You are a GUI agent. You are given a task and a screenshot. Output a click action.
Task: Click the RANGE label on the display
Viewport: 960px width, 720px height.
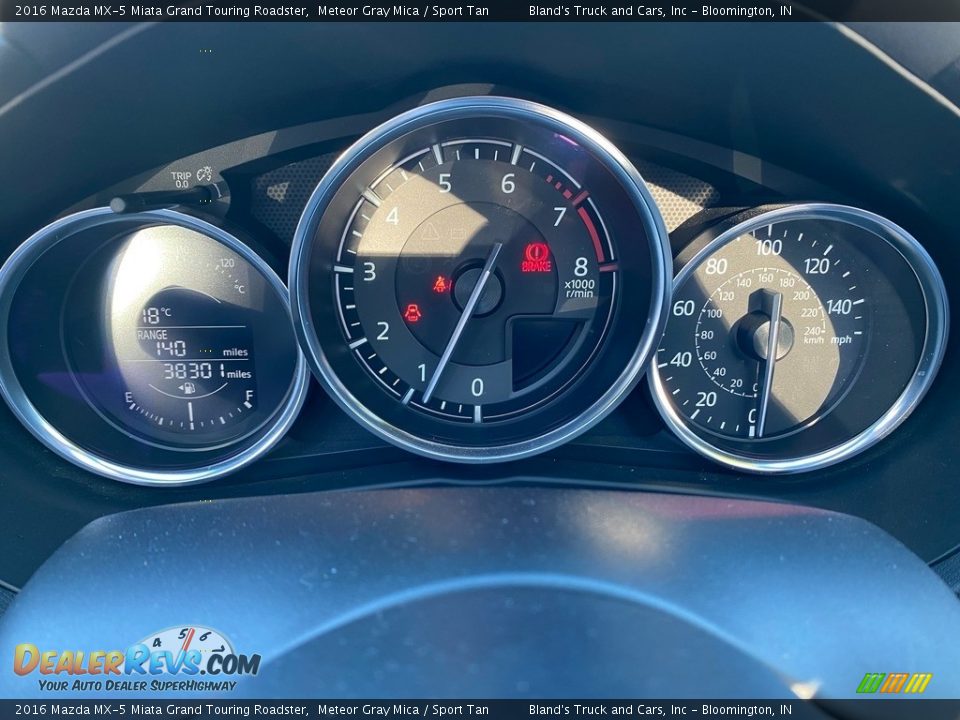(152, 335)
